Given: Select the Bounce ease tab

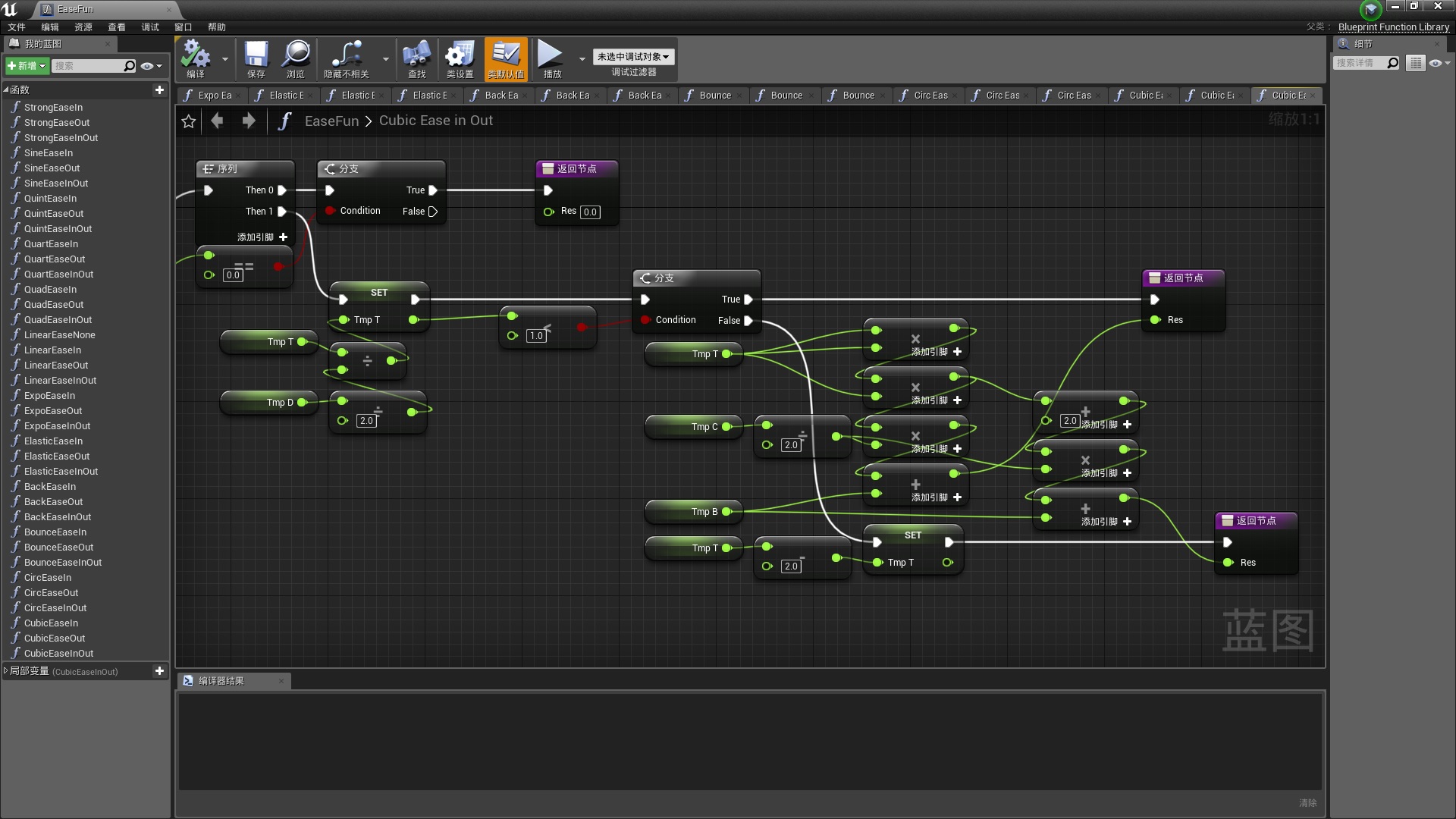Looking at the screenshot, I should pyautogui.click(x=715, y=95).
